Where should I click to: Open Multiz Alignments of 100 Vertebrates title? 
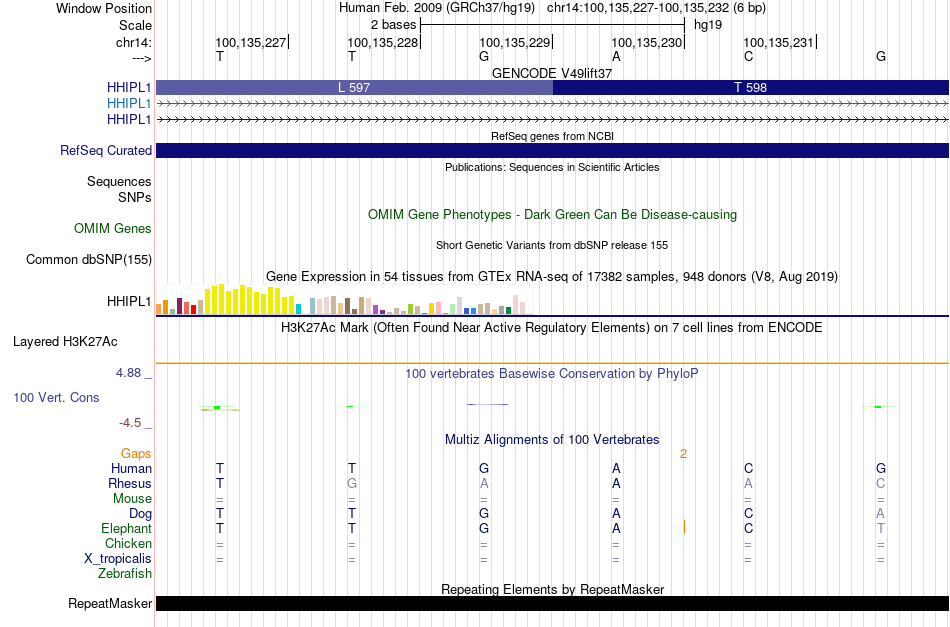[x=552, y=440]
